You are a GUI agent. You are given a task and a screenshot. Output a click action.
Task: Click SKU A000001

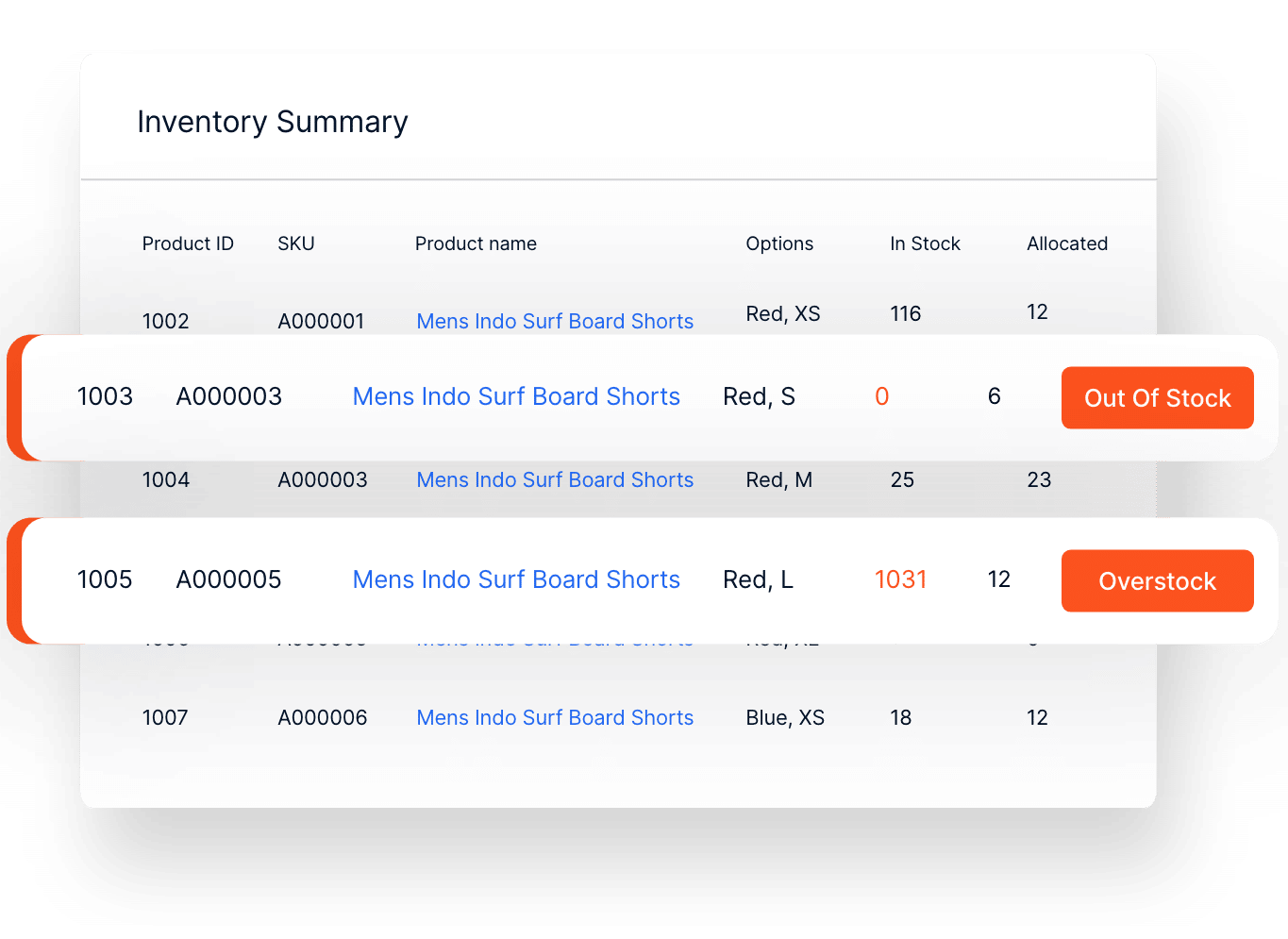tap(321, 321)
